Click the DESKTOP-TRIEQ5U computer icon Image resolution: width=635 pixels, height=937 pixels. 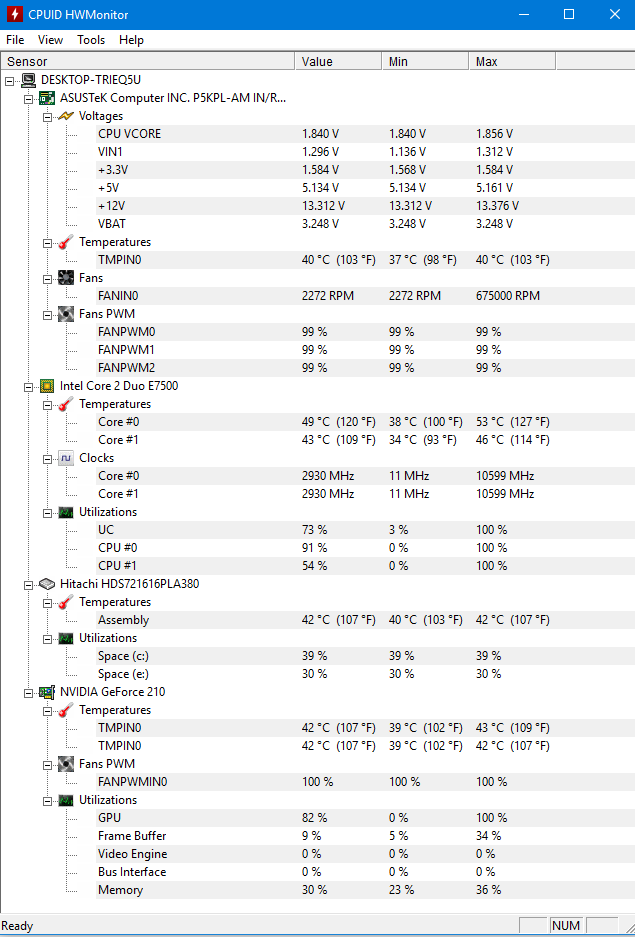[x=28, y=80]
